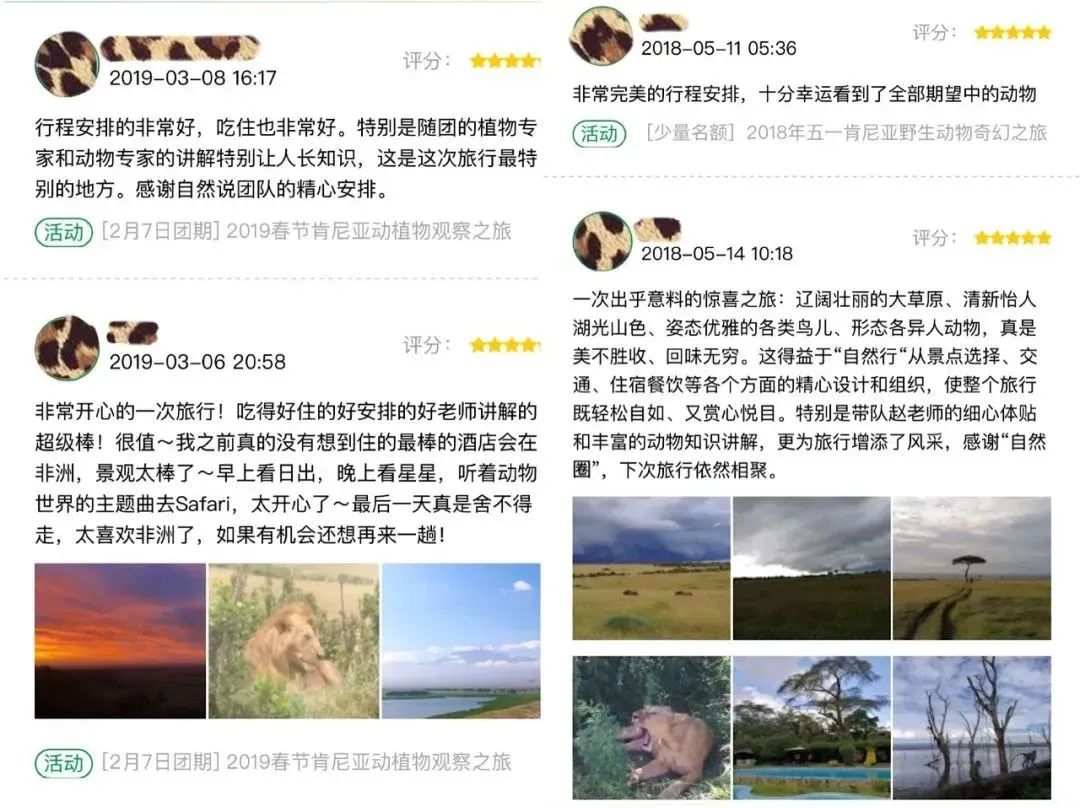Screen dimensions: 1080x808
Task: Open the lone acacia tree track photo
Action: point(972,568)
